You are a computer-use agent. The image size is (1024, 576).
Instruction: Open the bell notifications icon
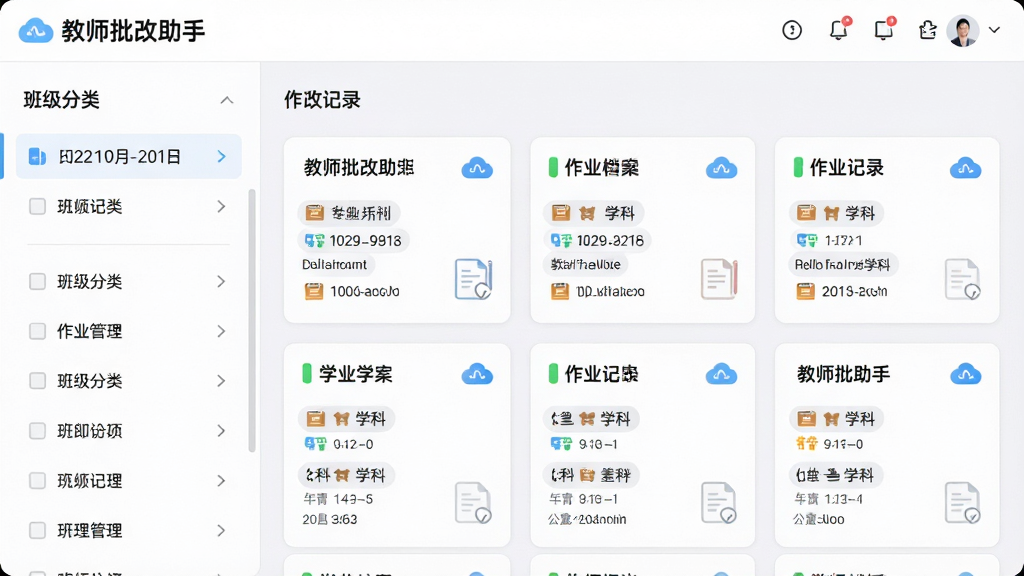[839, 30]
